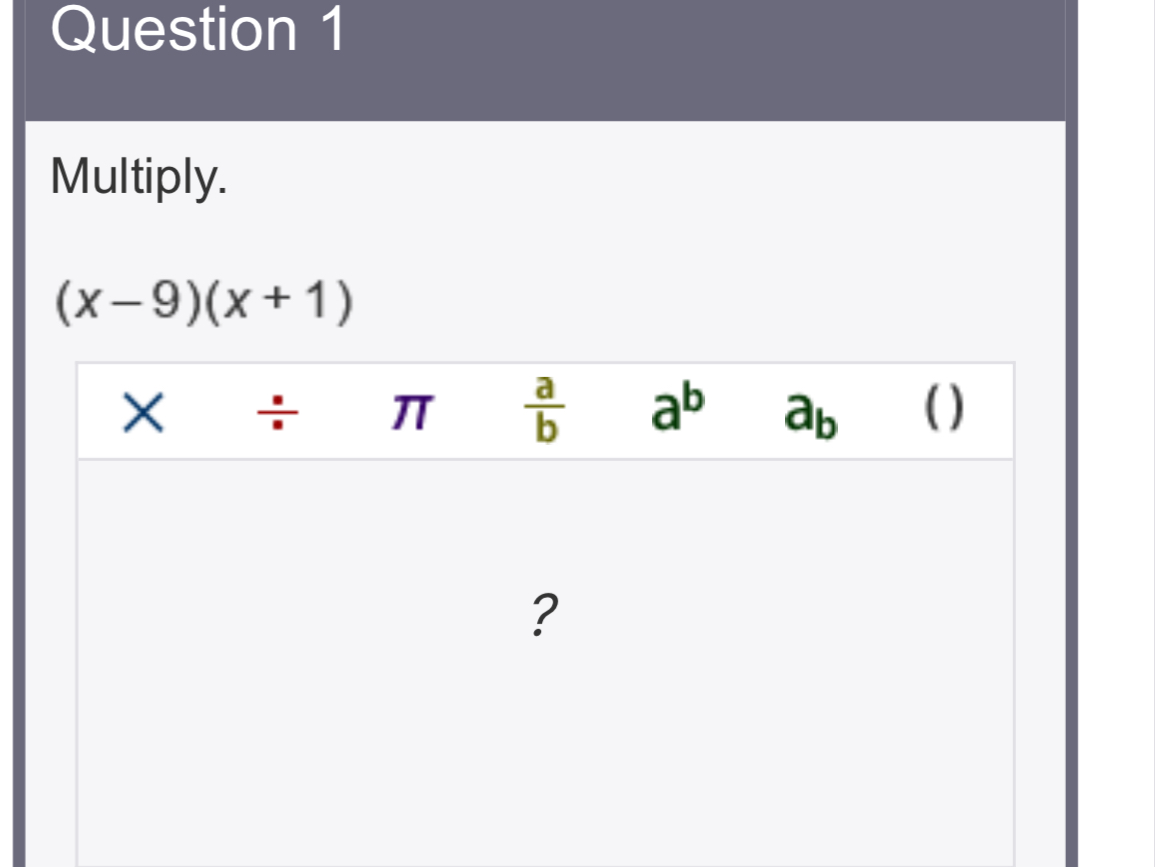The image size is (1155, 867).
Task: Click the question mark placeholder
Action: pos(545,617)
